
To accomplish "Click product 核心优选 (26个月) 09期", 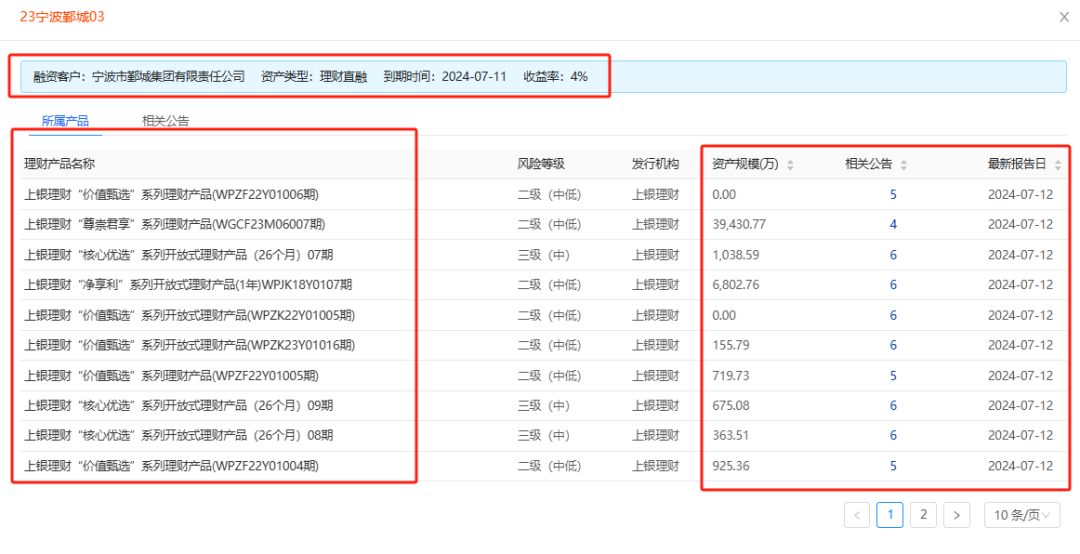I will pyautogui.click(x=179, y=406).
